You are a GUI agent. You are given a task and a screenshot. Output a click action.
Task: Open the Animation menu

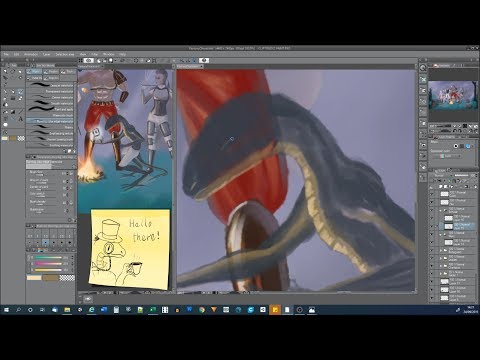click(x=31, y=54)
